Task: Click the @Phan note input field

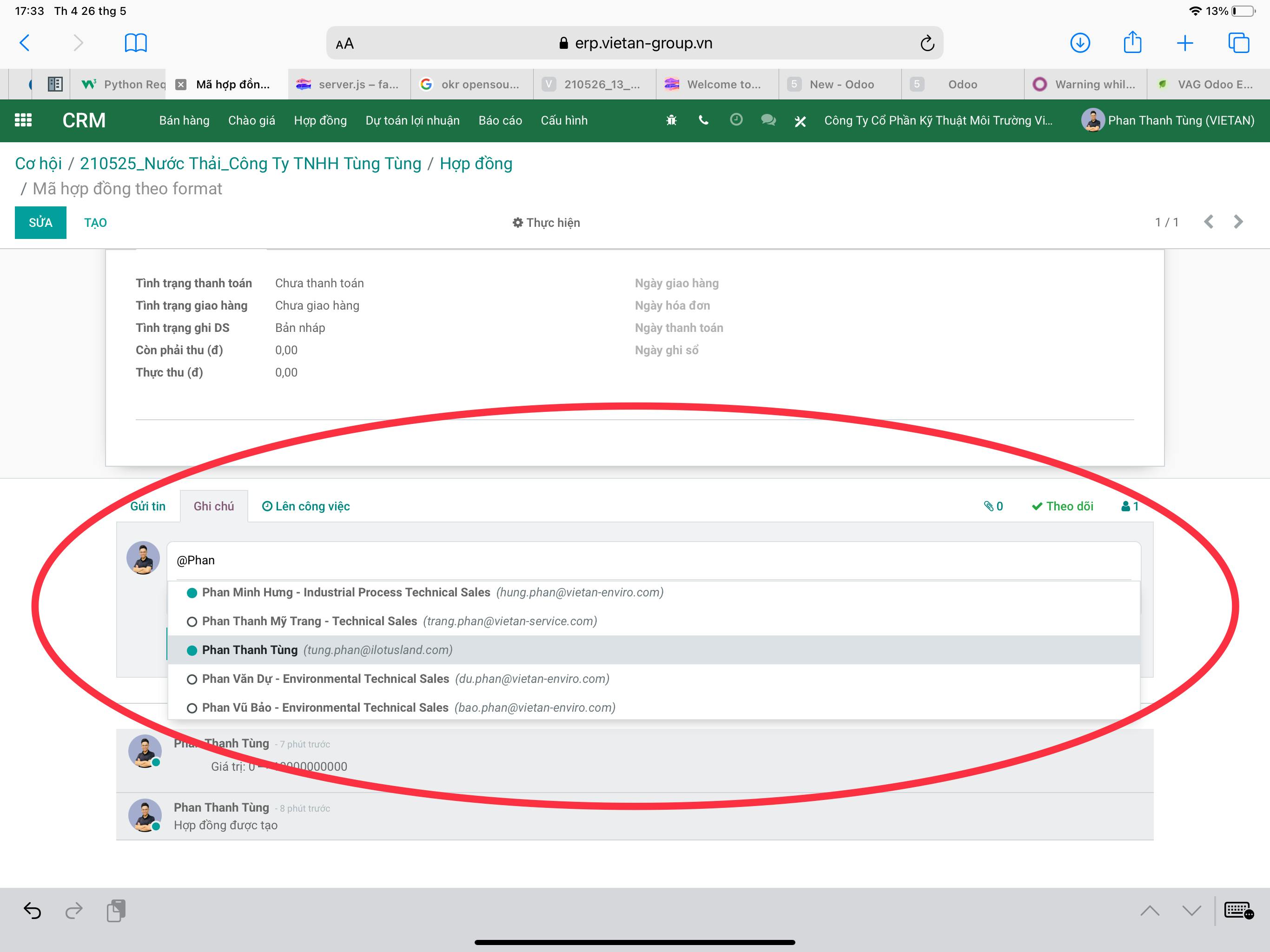Action: 653,560
